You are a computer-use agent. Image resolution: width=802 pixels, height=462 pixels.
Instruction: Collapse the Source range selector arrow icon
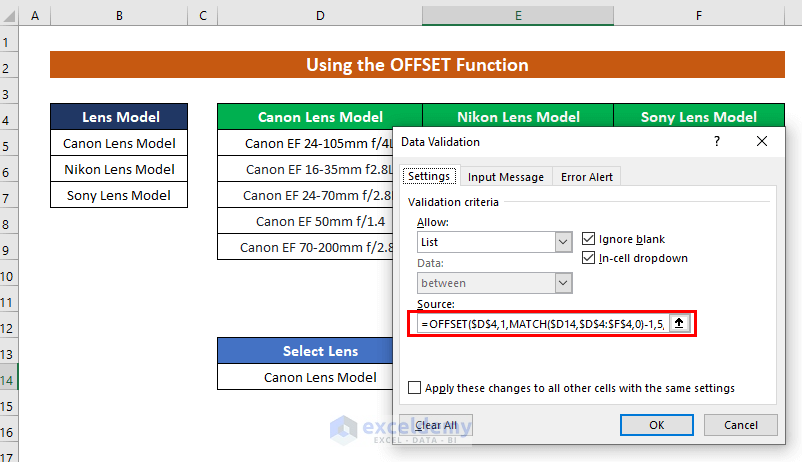pyautogui.click(x=679, y=323)
